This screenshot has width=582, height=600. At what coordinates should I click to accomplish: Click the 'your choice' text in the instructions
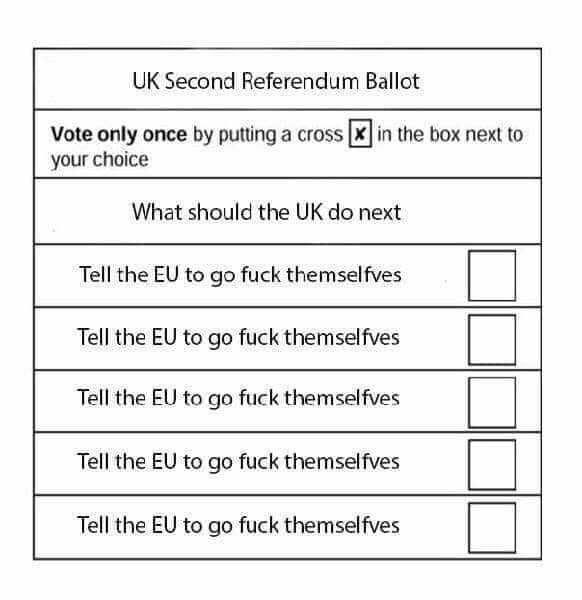pos(99,160)
